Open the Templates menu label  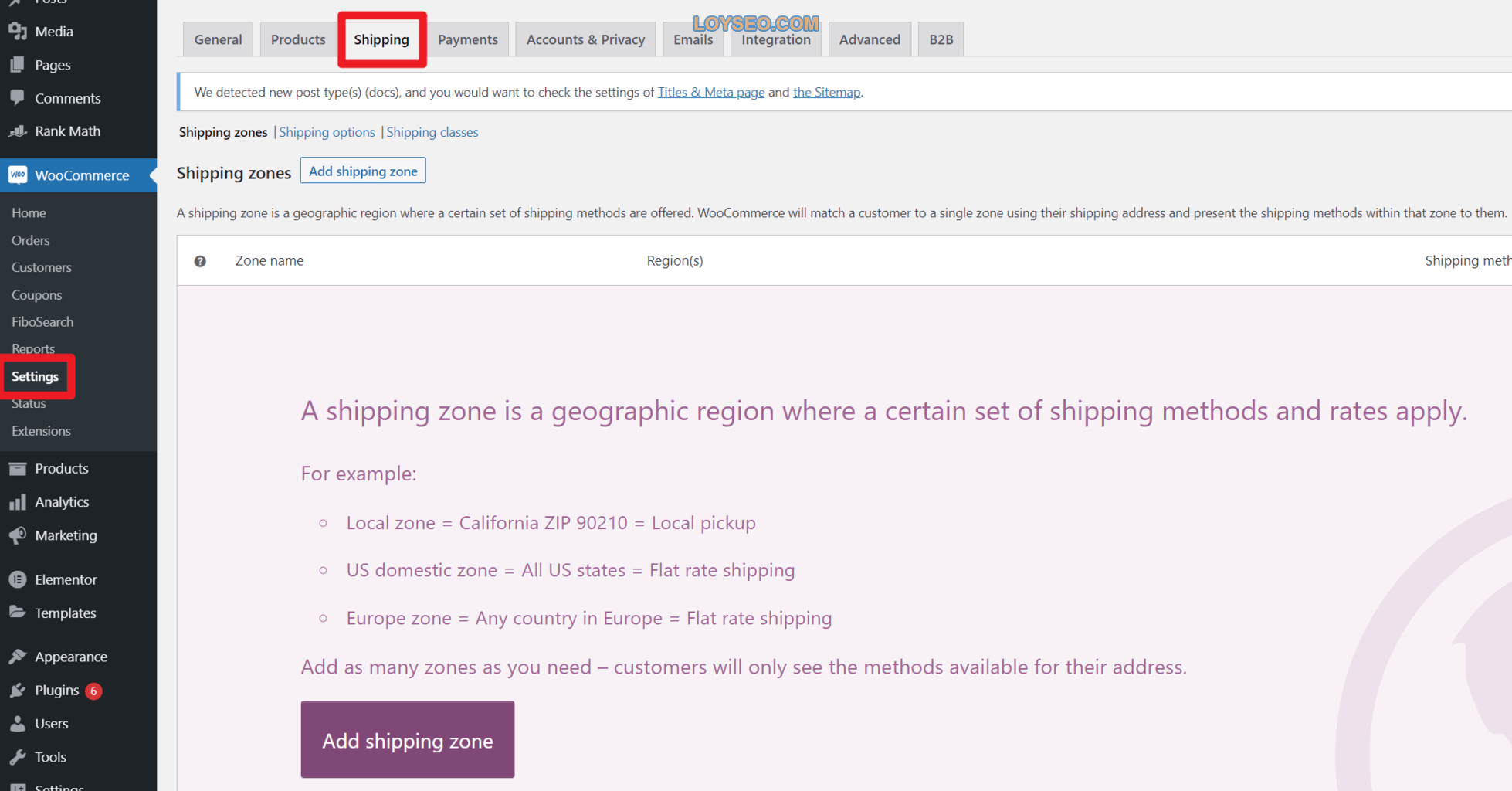[66, 613]
